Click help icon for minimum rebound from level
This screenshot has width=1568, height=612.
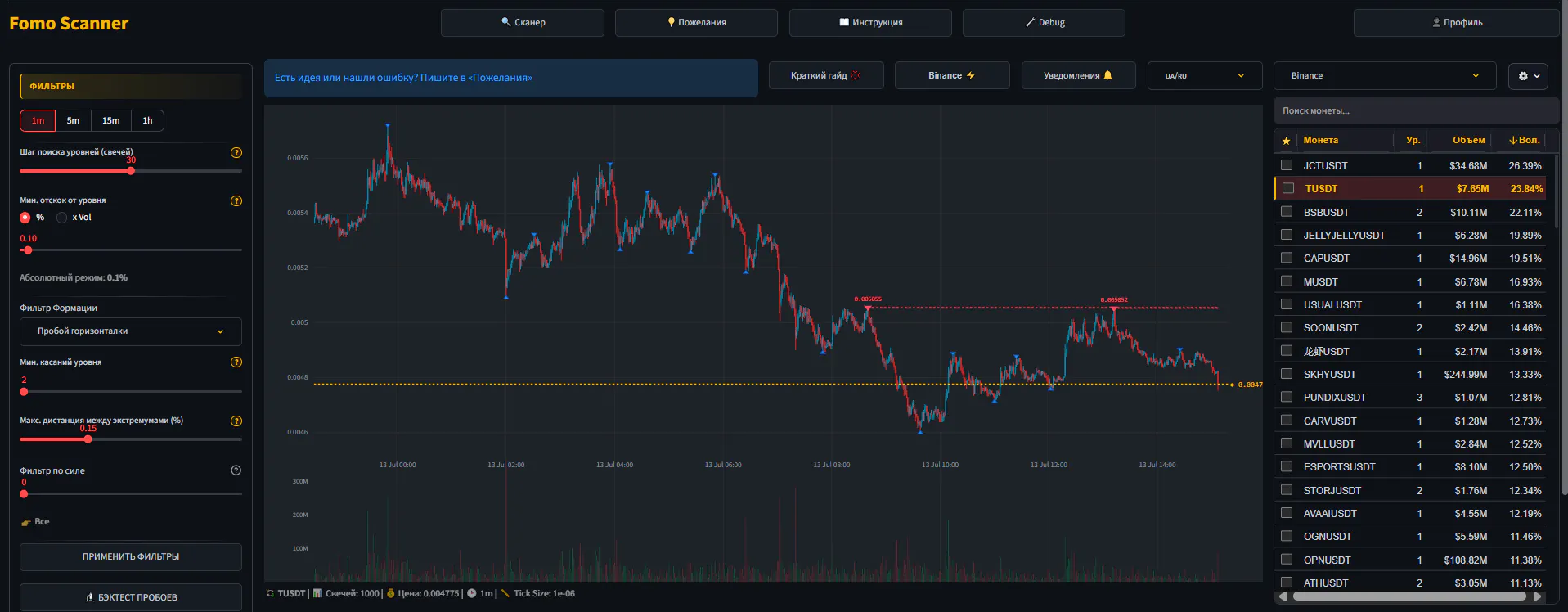[236, 201]
